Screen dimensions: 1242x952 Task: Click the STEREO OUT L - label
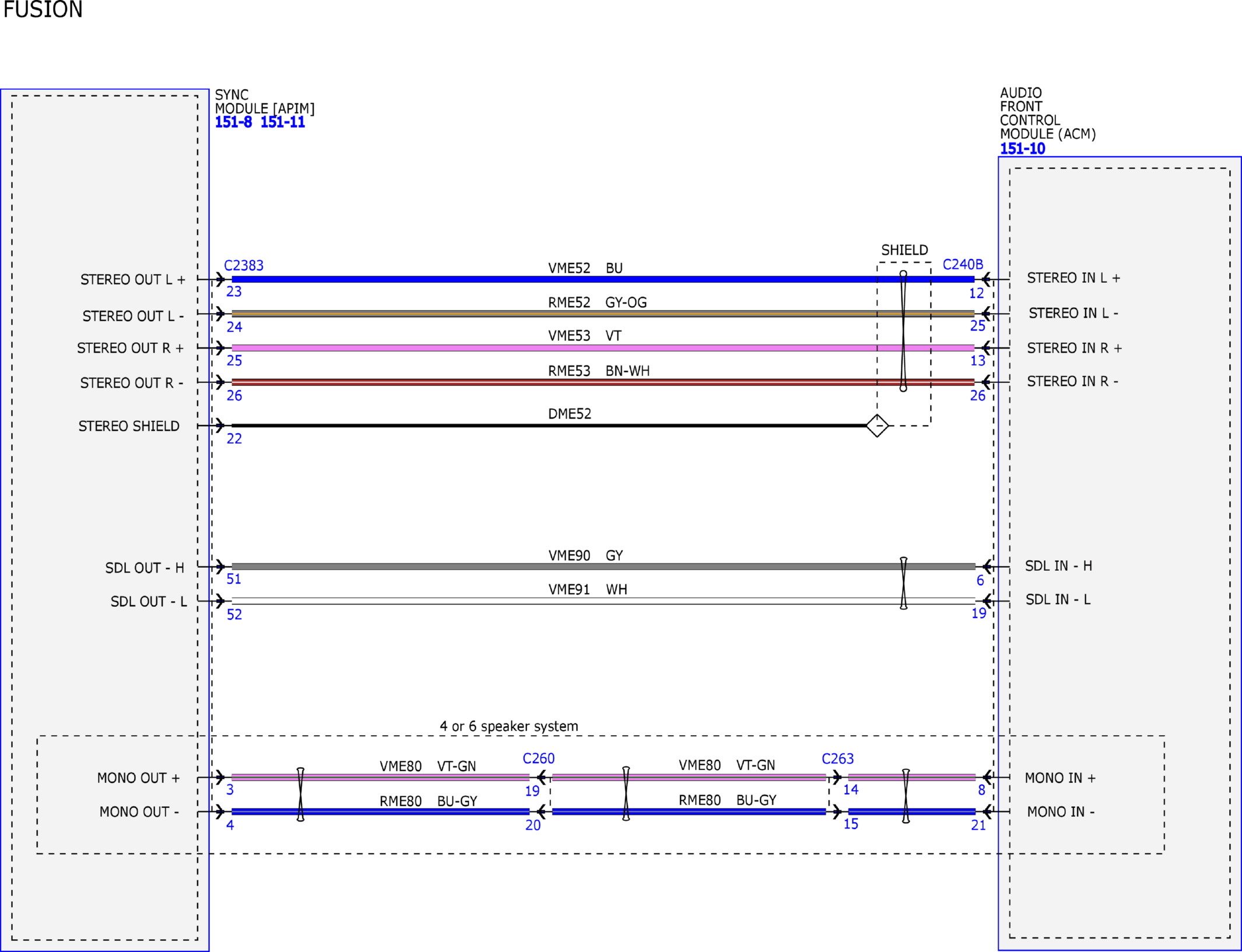click(x=133, y=316)
